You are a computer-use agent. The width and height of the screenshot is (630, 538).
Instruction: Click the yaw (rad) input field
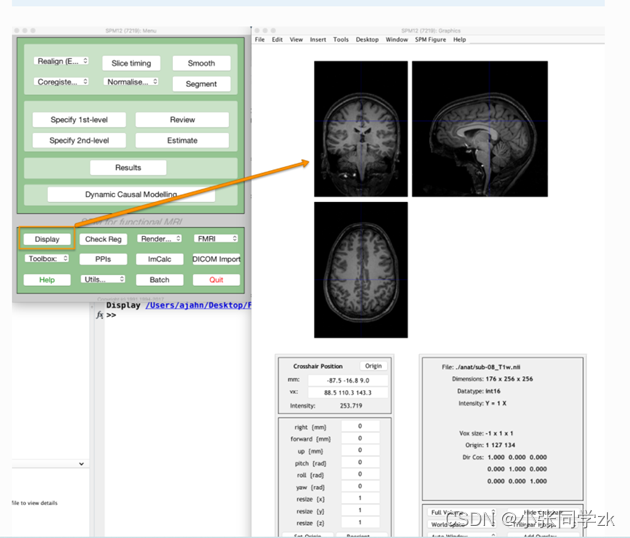pos(360,486)
